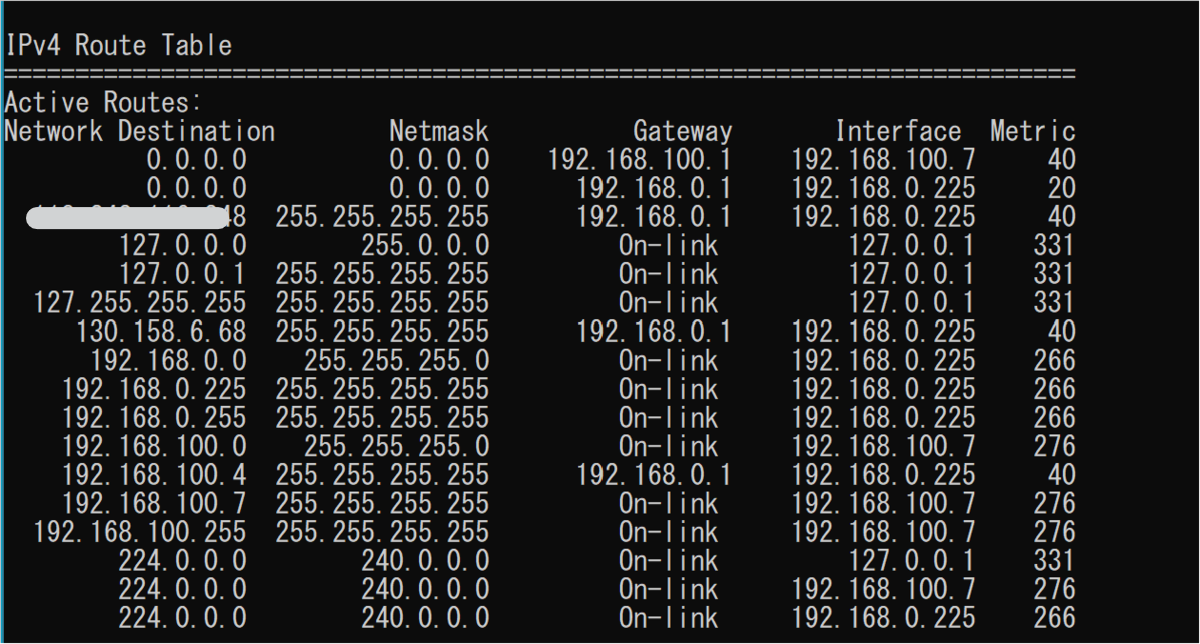Click destination 127.255.255.255
The image size is (1200, 644).
click(140, 302)
